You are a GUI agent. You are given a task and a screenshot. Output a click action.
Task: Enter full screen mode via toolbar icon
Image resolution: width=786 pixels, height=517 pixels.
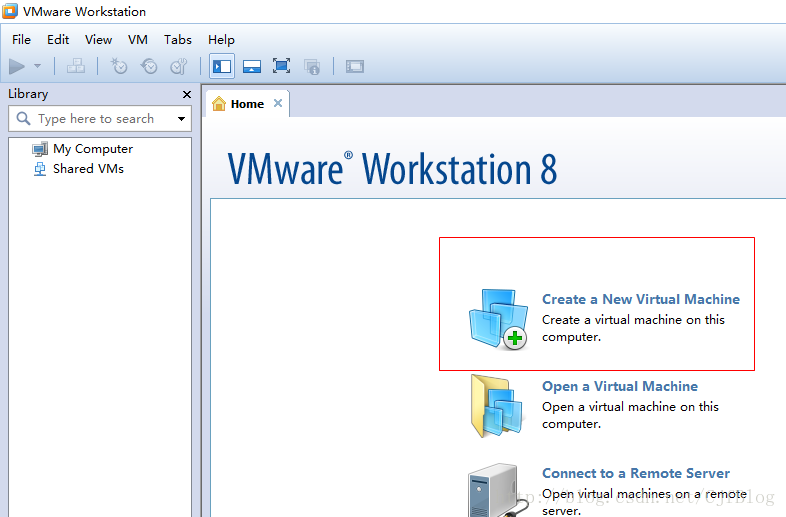coord(281,66)
